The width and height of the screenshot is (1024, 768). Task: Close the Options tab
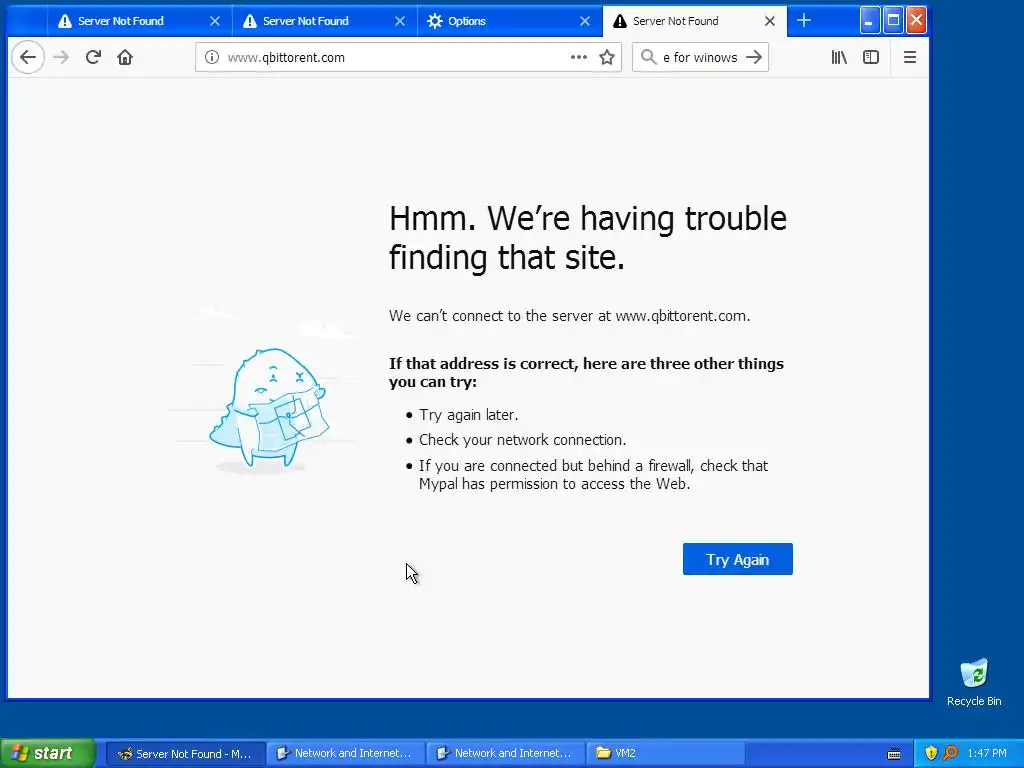pos(585,21)
